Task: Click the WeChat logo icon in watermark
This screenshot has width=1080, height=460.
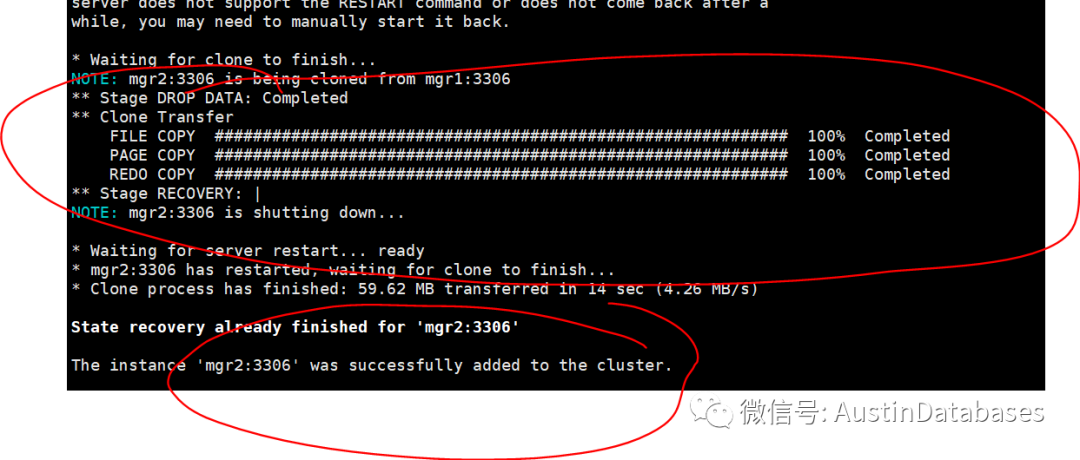Action: click(x=711, y=412)
